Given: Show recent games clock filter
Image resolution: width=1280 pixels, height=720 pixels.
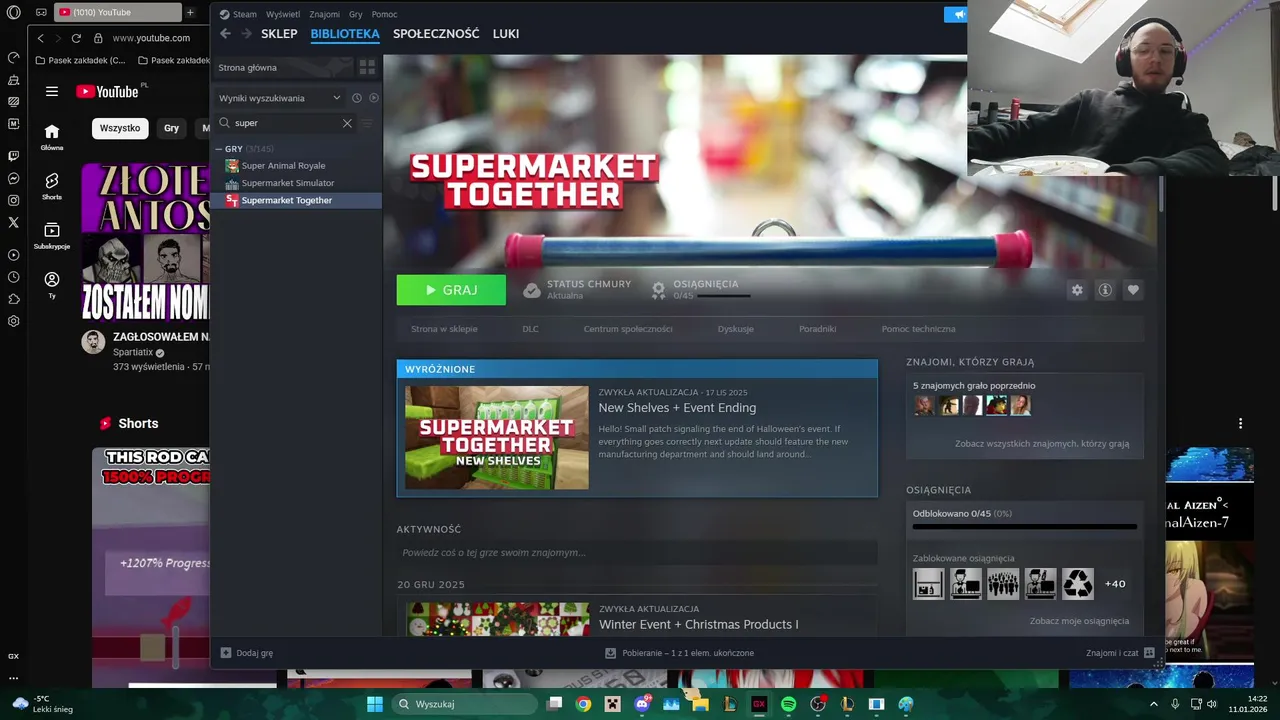Looking at the screenshot, I should [x=356, y=98].
